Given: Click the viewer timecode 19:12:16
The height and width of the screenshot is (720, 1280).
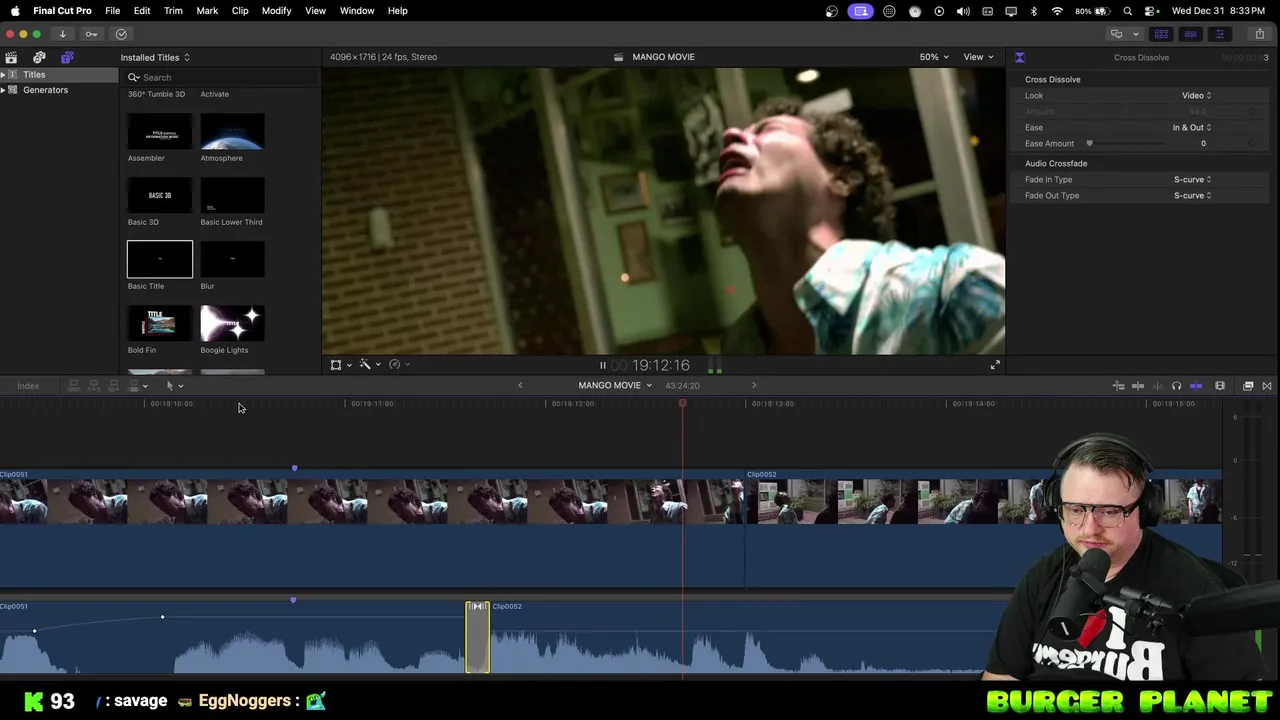Looking at the screenshot, I should click(660, 366).
